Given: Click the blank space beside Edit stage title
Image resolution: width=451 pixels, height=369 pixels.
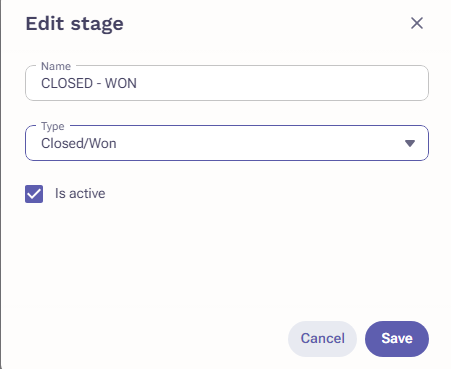Looking at the screenshot, I should (267, 23).
